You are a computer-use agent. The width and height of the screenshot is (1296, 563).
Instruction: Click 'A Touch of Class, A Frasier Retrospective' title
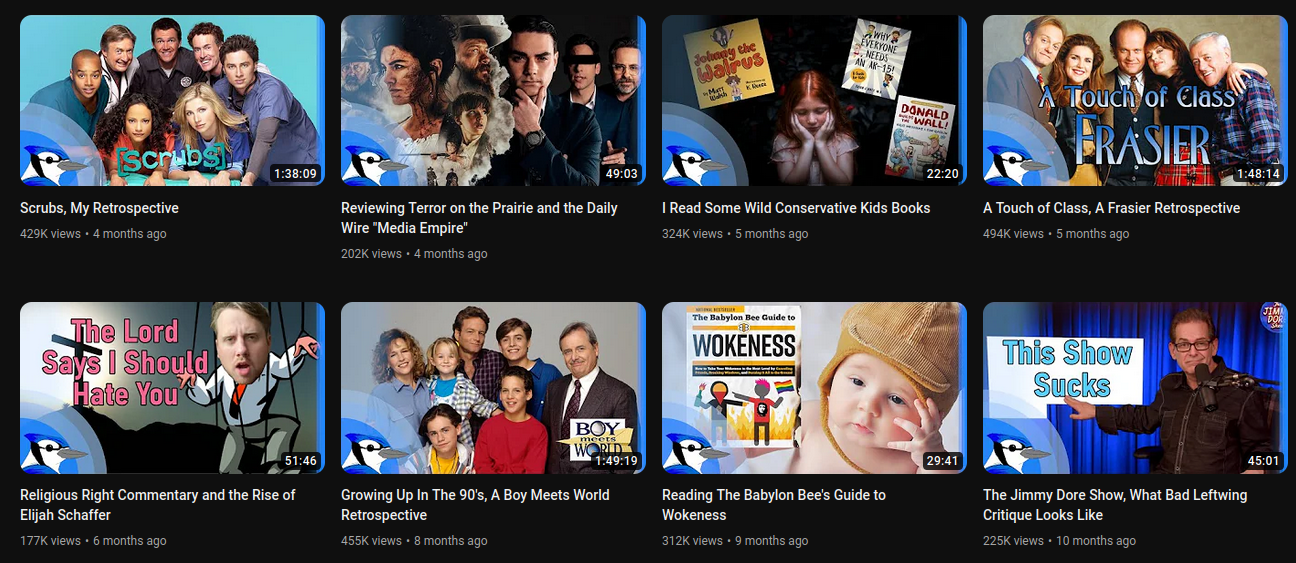click(x=1111, y=208)
